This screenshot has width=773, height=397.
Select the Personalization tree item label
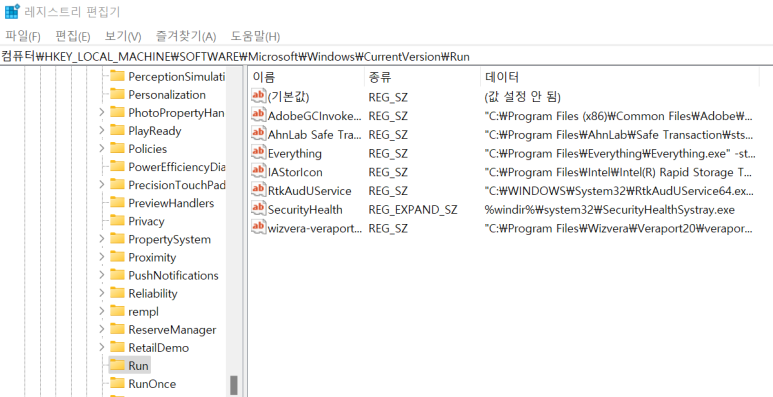167,95
